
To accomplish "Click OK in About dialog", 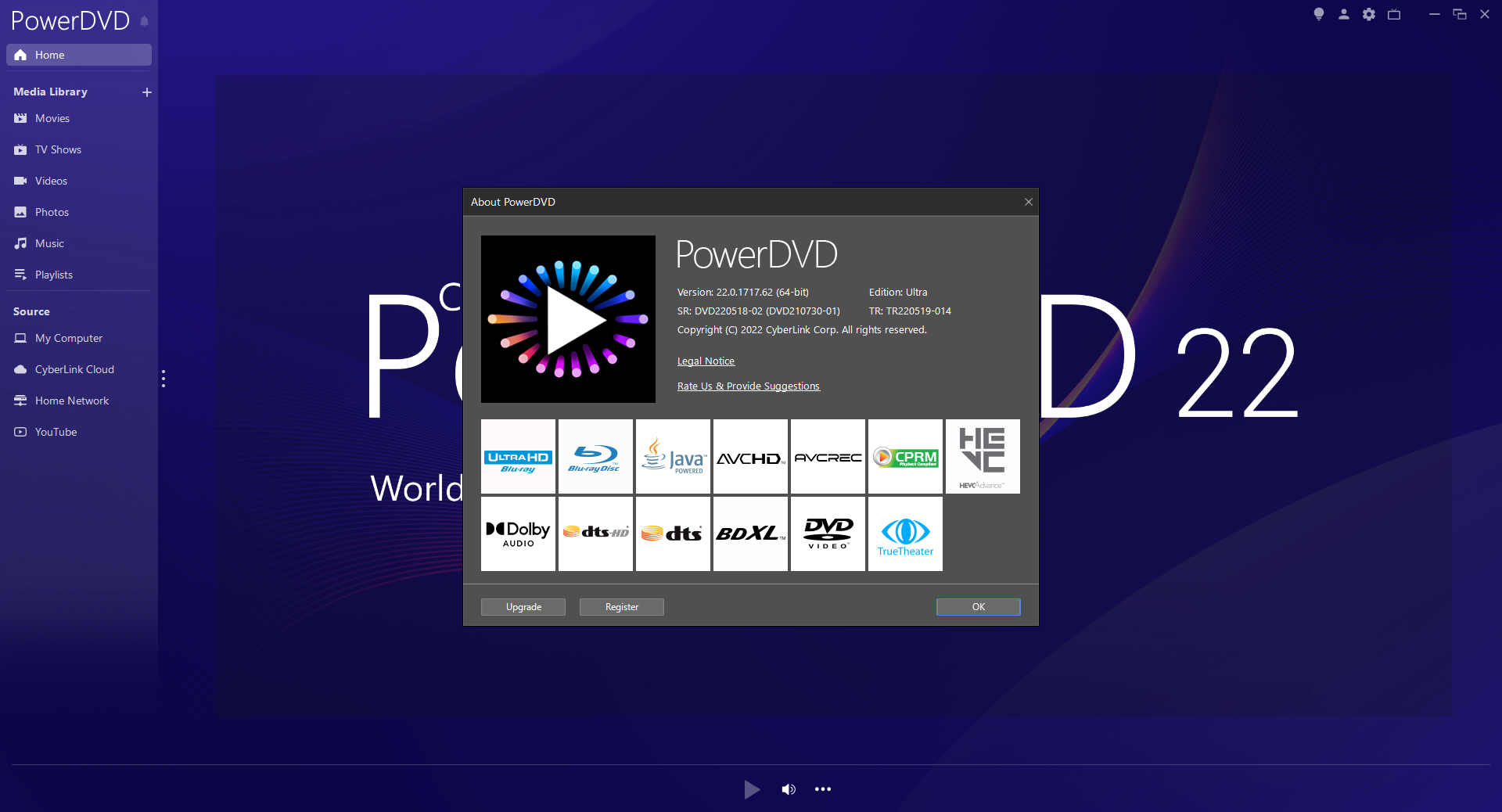I will (979, 607).
